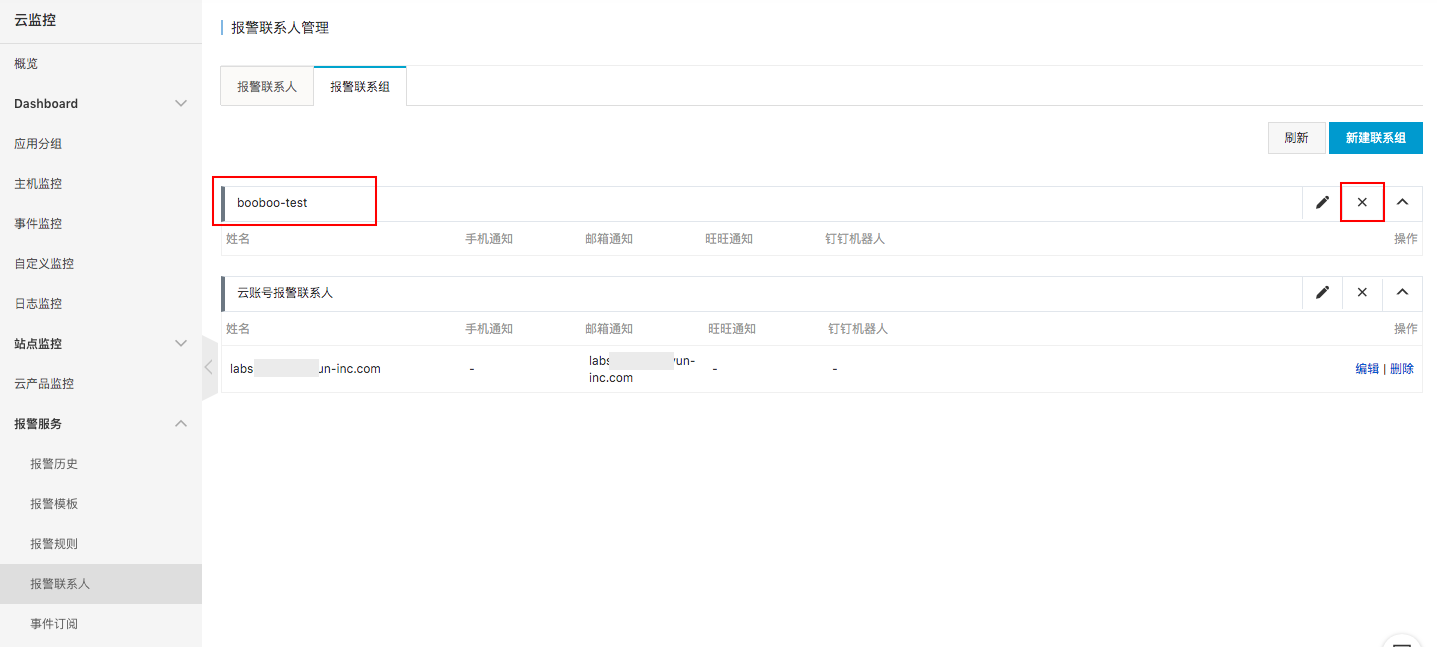Edit the 云账号报警联系人 group with pencil icon

1322,293
